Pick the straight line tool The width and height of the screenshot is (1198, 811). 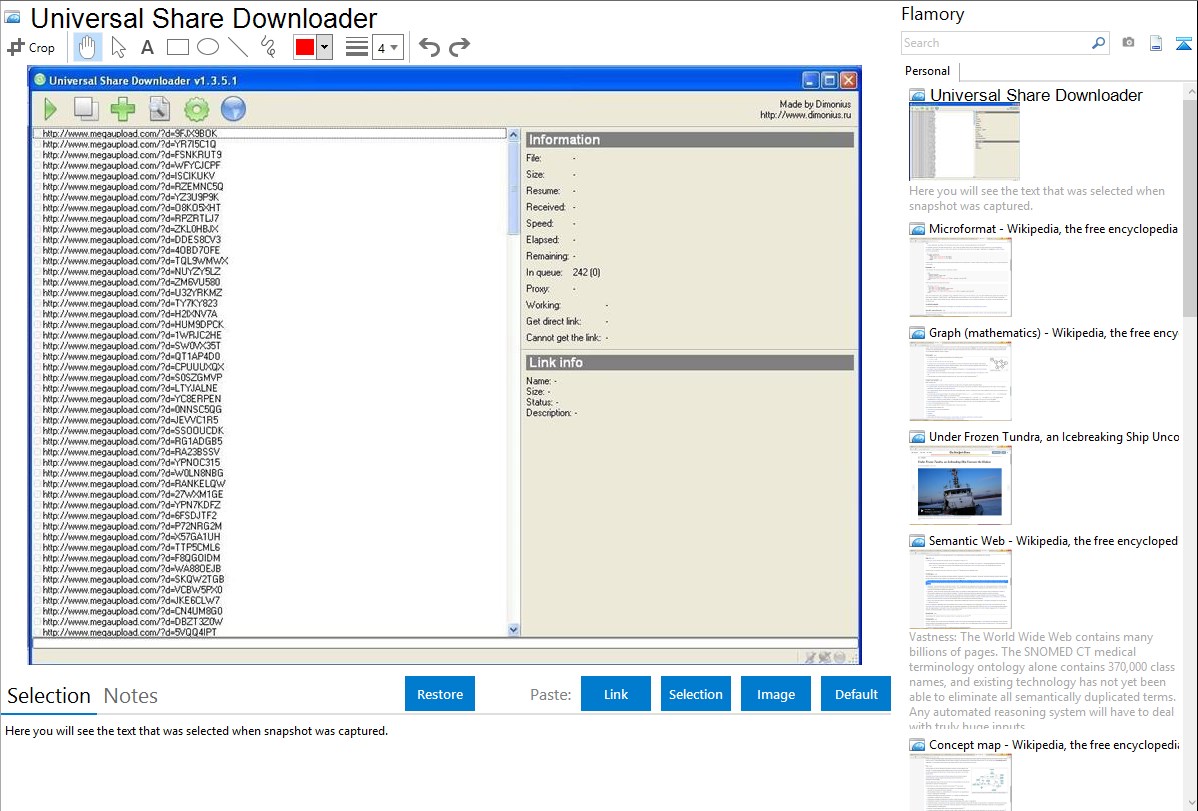[x=238, y=47]
